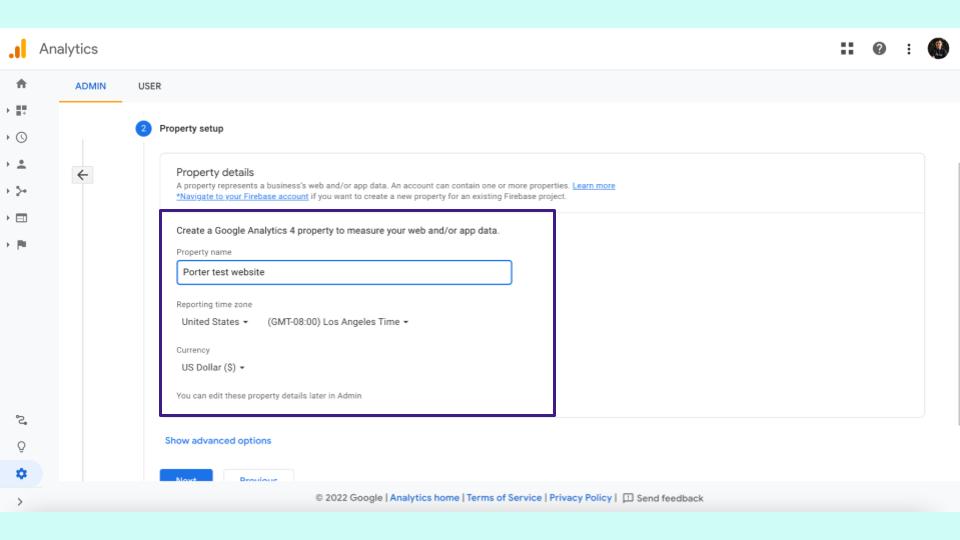Viewport: 960px width, 540px height.
Task: Click the Previous button
Action: tap(258, 476)
